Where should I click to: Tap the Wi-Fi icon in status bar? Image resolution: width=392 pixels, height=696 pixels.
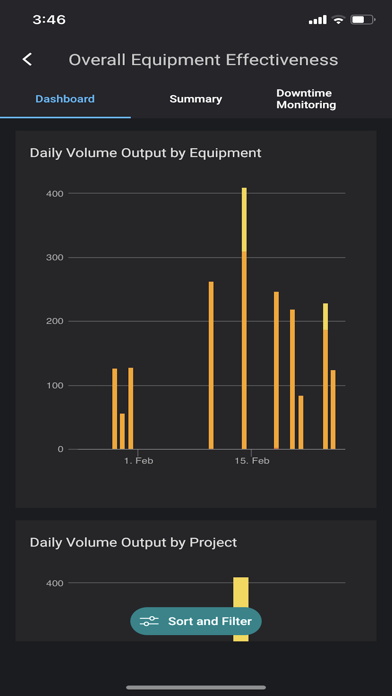[x=338, y=20]
